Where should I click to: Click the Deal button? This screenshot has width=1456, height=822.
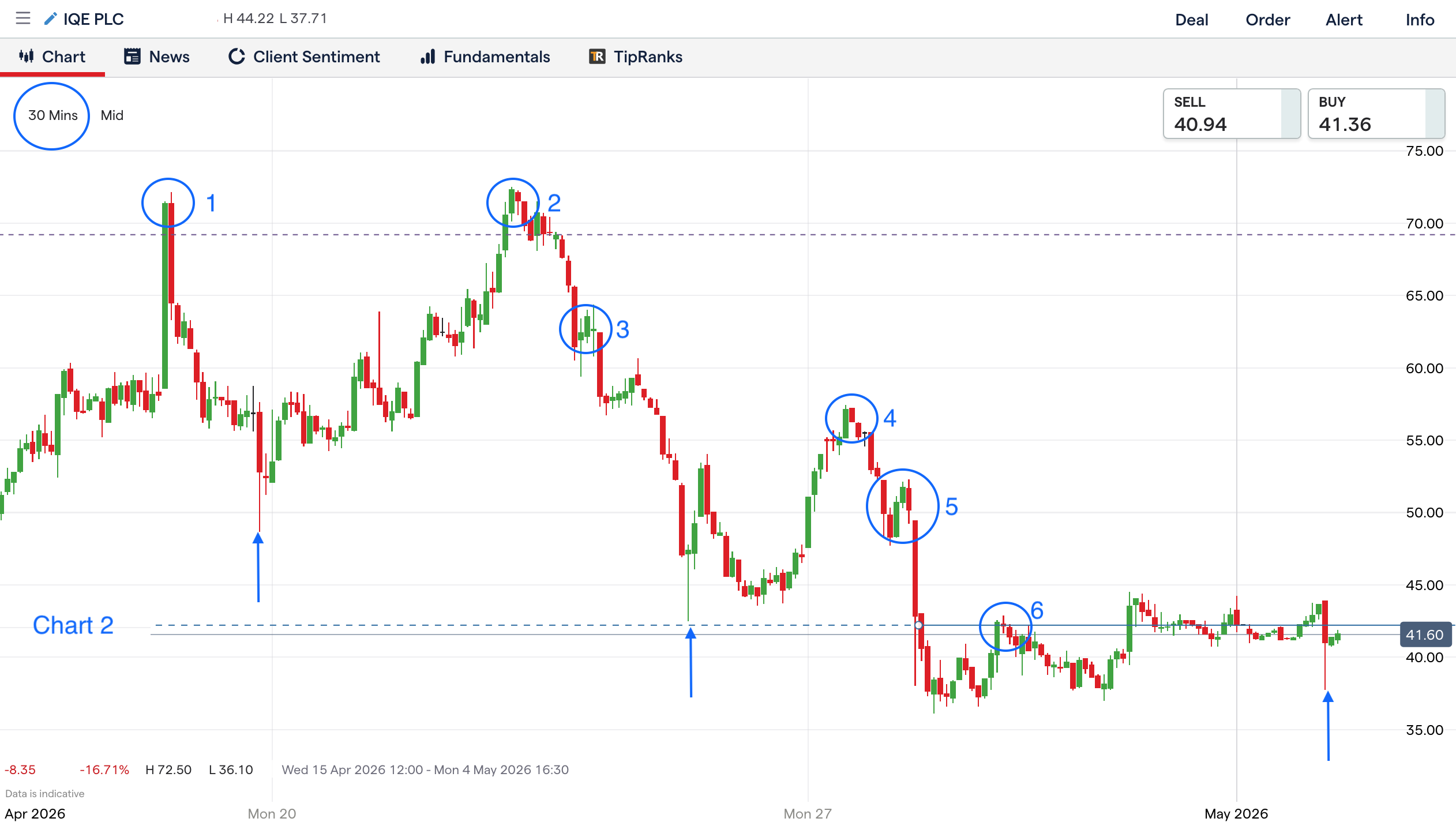coord(1191,20)
